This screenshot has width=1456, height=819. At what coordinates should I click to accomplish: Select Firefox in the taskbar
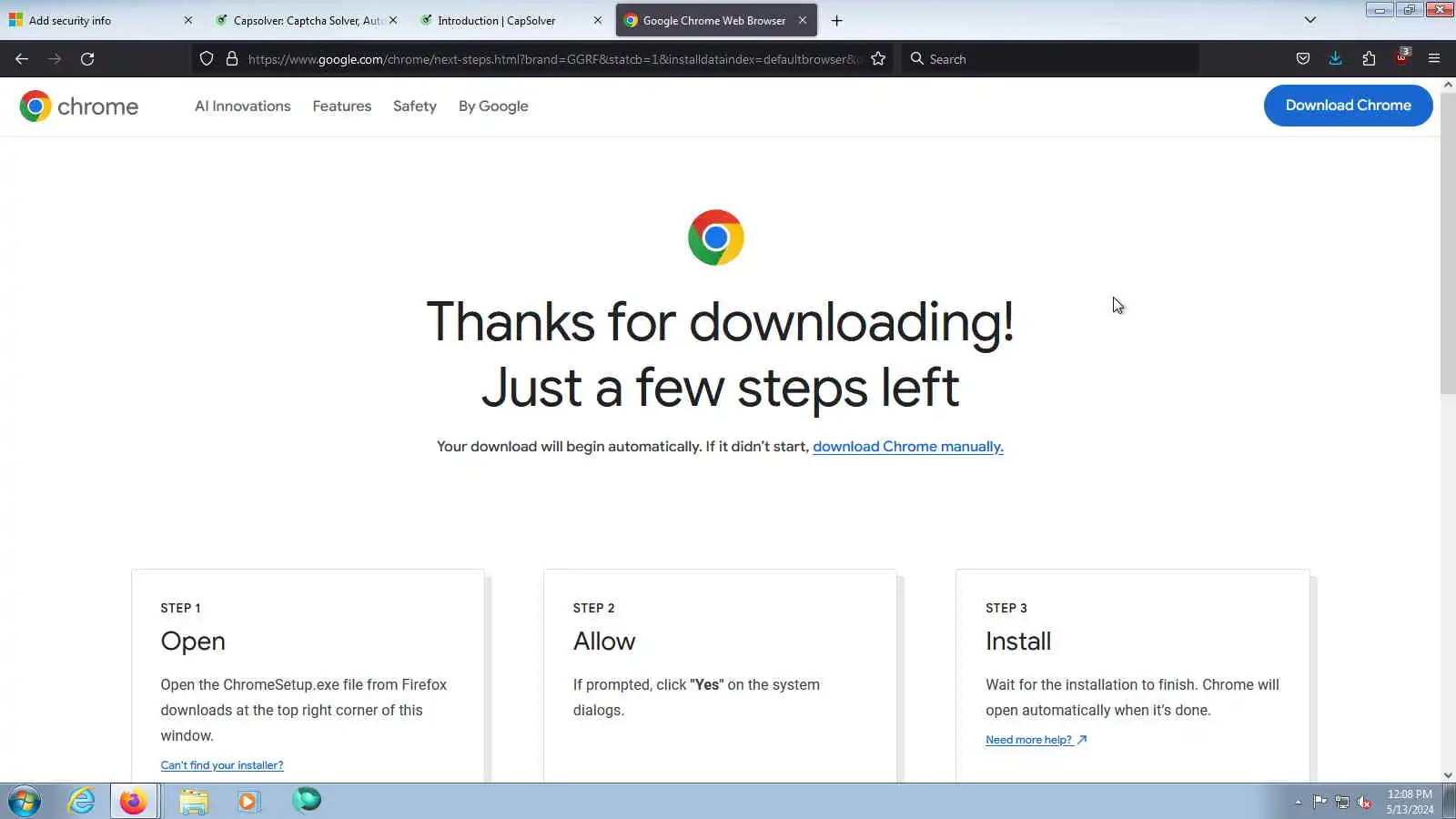coord(133,802)
